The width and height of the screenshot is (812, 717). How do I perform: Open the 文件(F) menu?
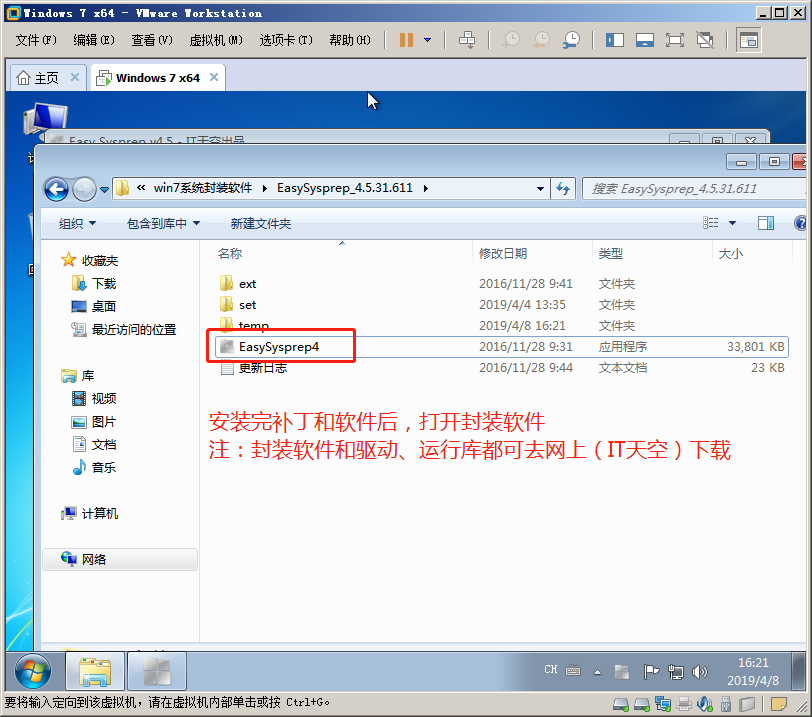(35, 40)
